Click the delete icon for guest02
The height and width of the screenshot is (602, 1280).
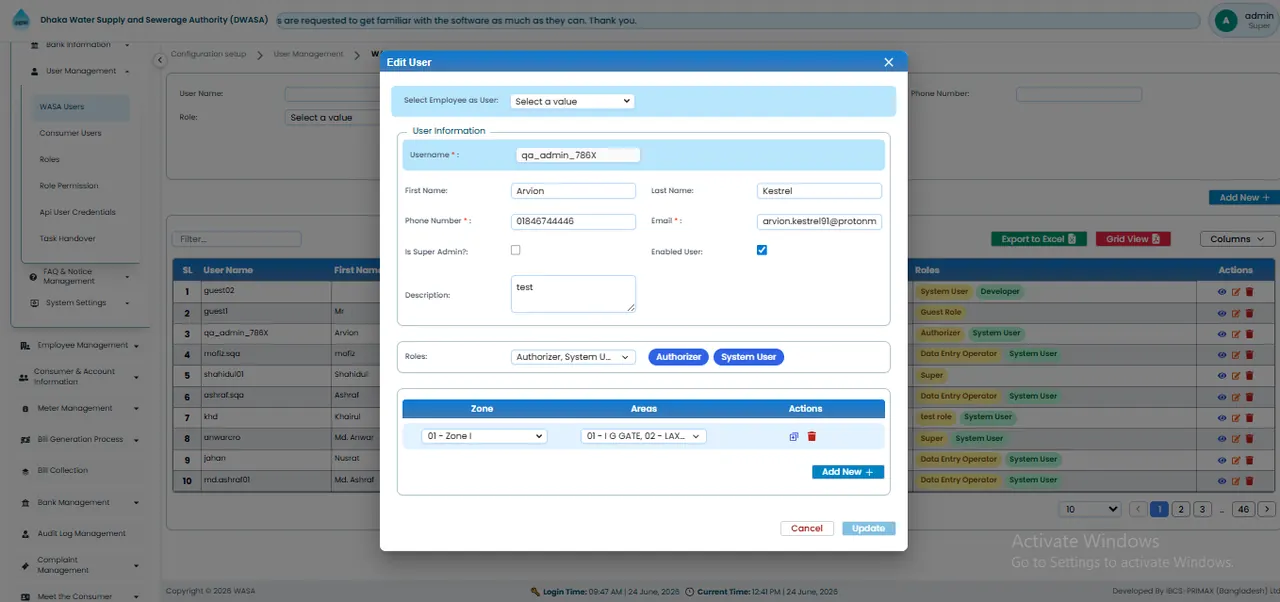click(x=1249, y=292)
